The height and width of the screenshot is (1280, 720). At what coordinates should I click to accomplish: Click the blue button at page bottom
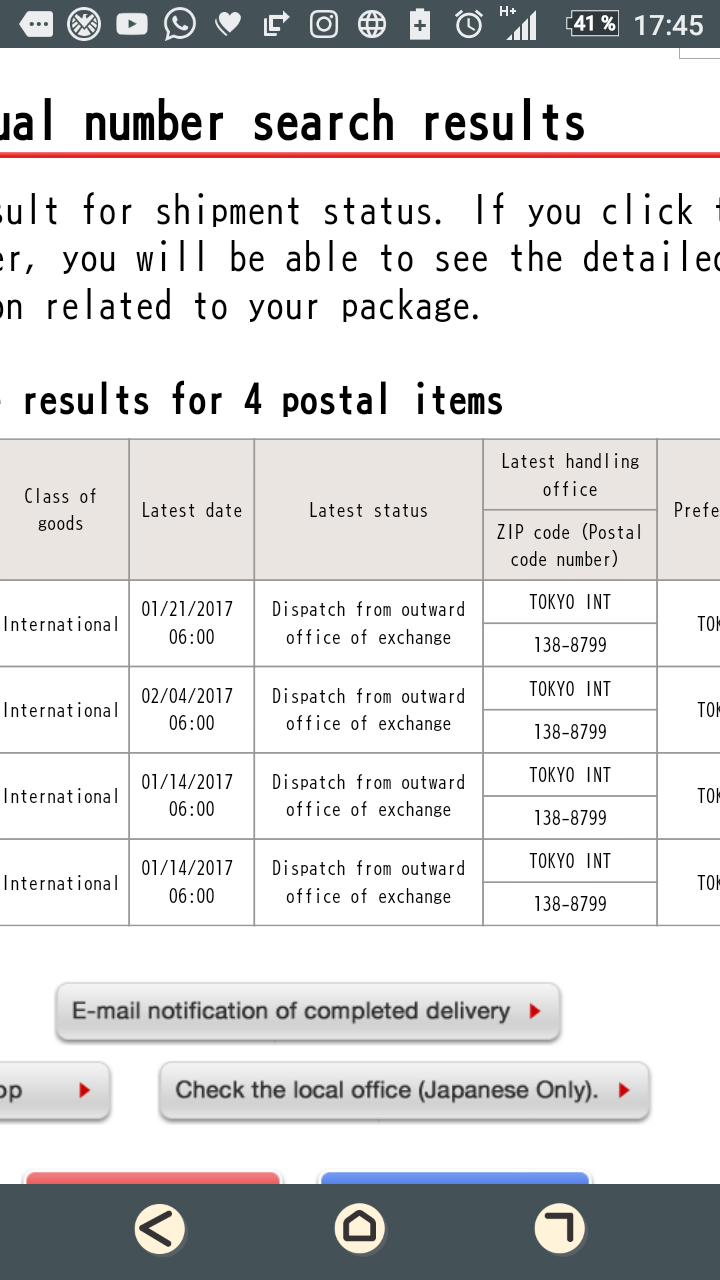(455, 1178)
